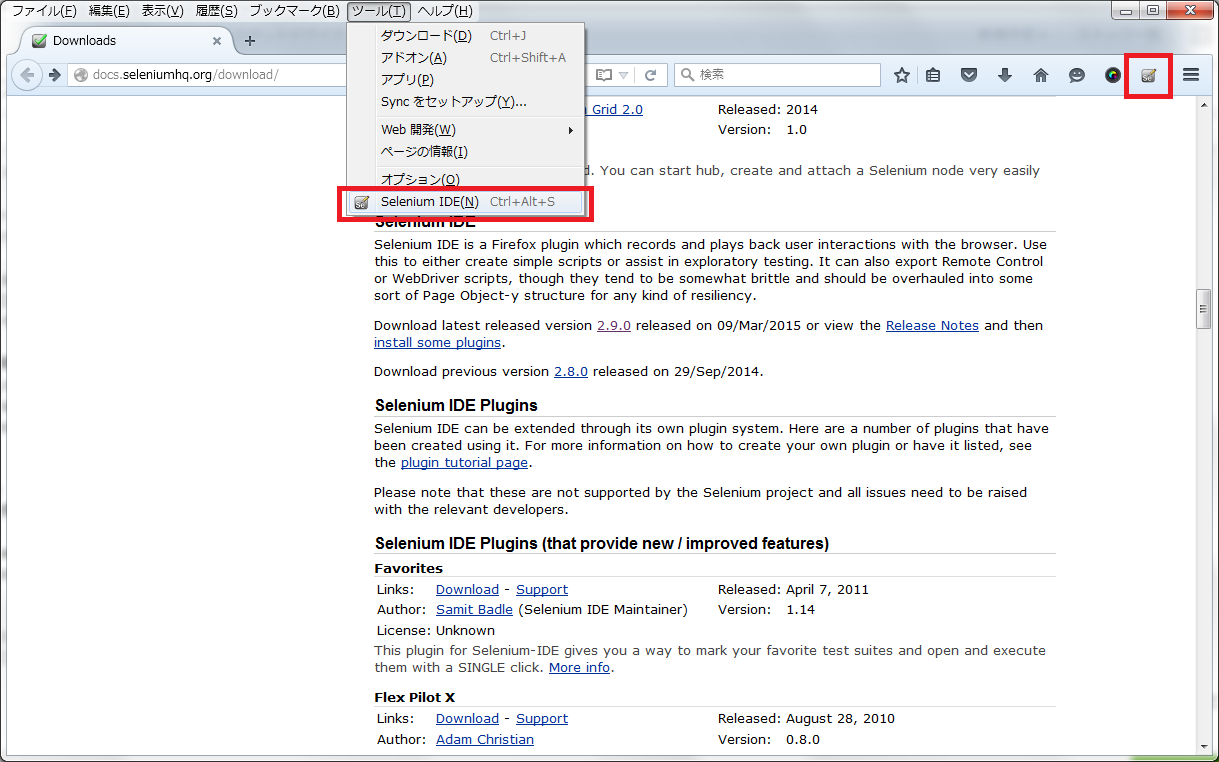Click the forward navigation arrow
The width and height of the screenshot is (1219, 762).
[x=54, y=75]
